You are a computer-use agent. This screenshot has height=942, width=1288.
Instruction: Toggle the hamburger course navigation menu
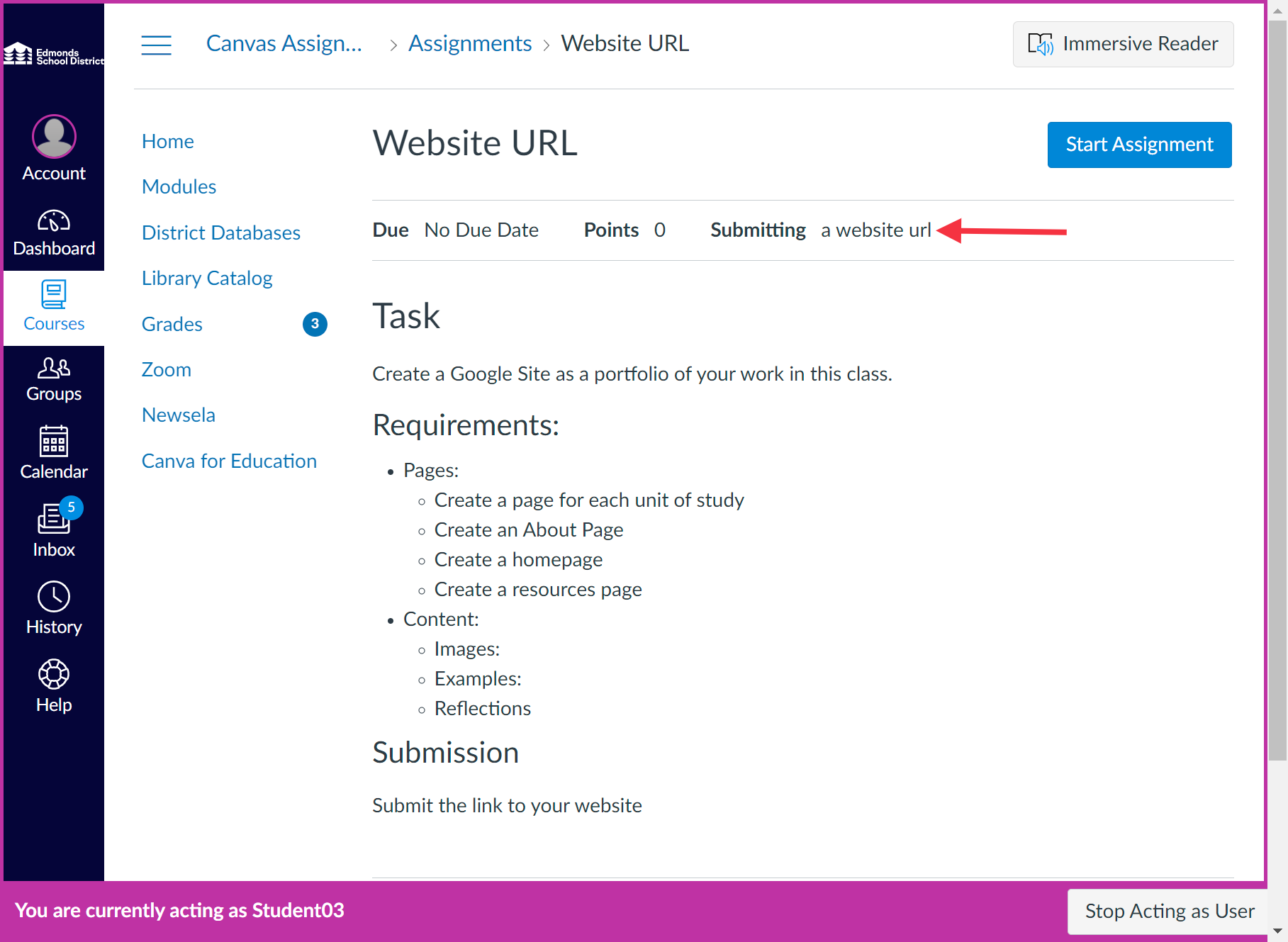click(x=156, y=45)
